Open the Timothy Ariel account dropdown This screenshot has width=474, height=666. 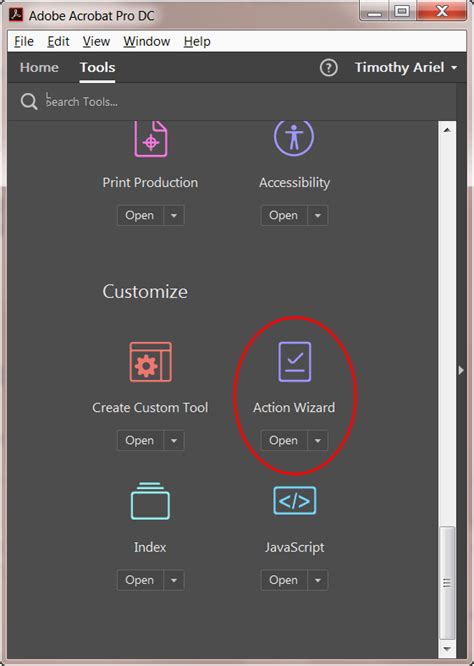[406, 68]
